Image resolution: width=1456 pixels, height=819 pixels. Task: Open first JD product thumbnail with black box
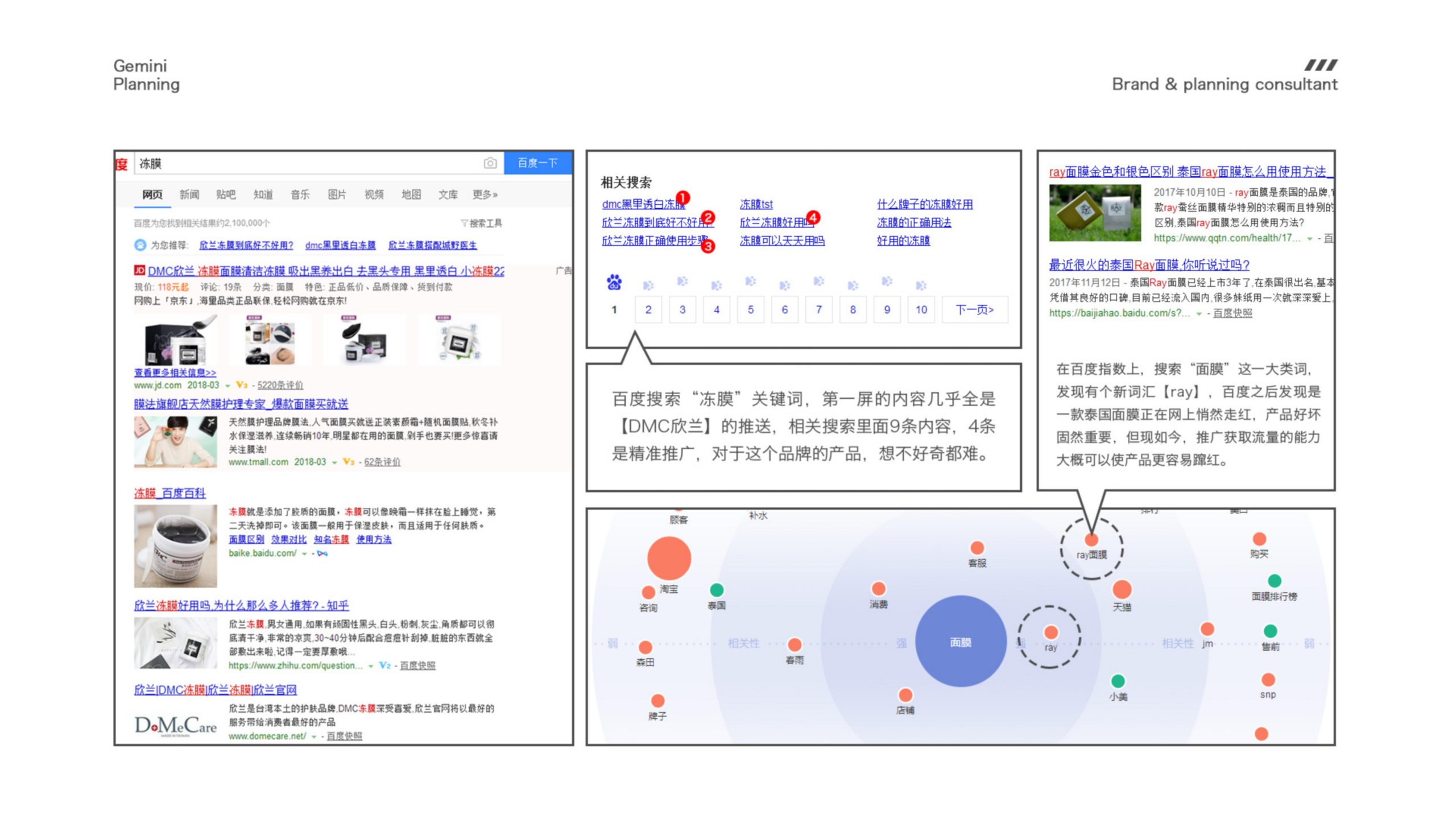[180, 340]
